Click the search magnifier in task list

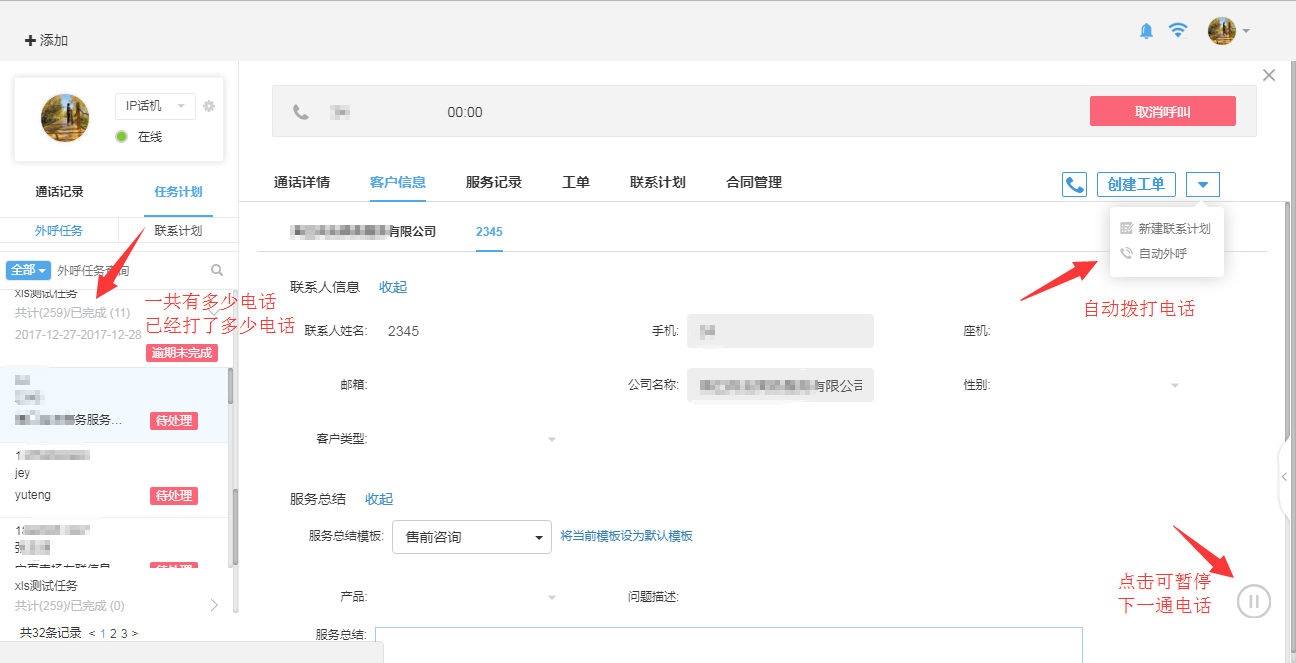(217, 270)
